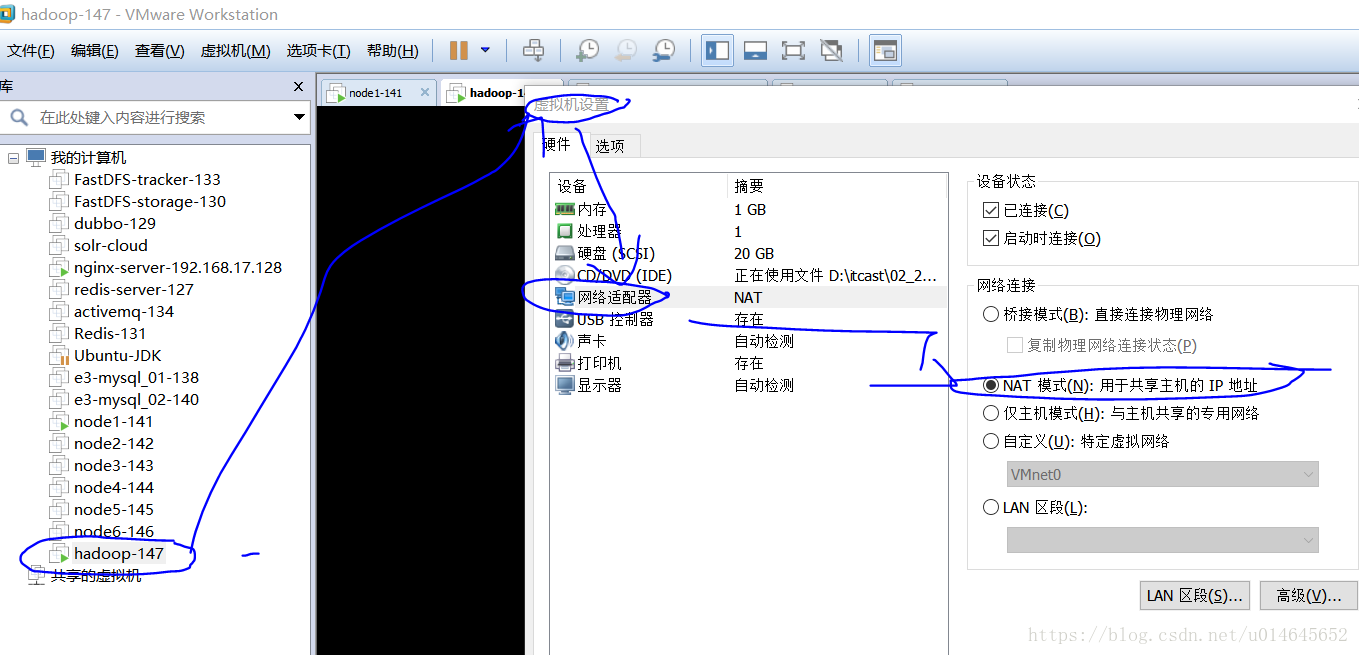The image size is (1359, 655).
Task: Open the 文件(F) menu
Action: (30, 51)
